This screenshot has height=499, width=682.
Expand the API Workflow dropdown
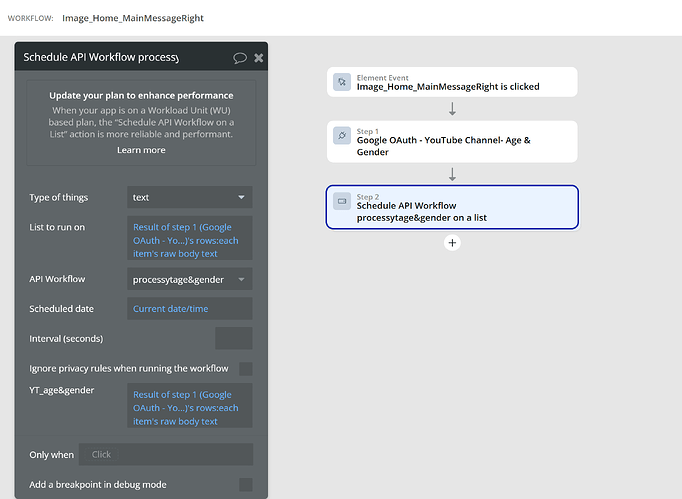click(189, 279)
